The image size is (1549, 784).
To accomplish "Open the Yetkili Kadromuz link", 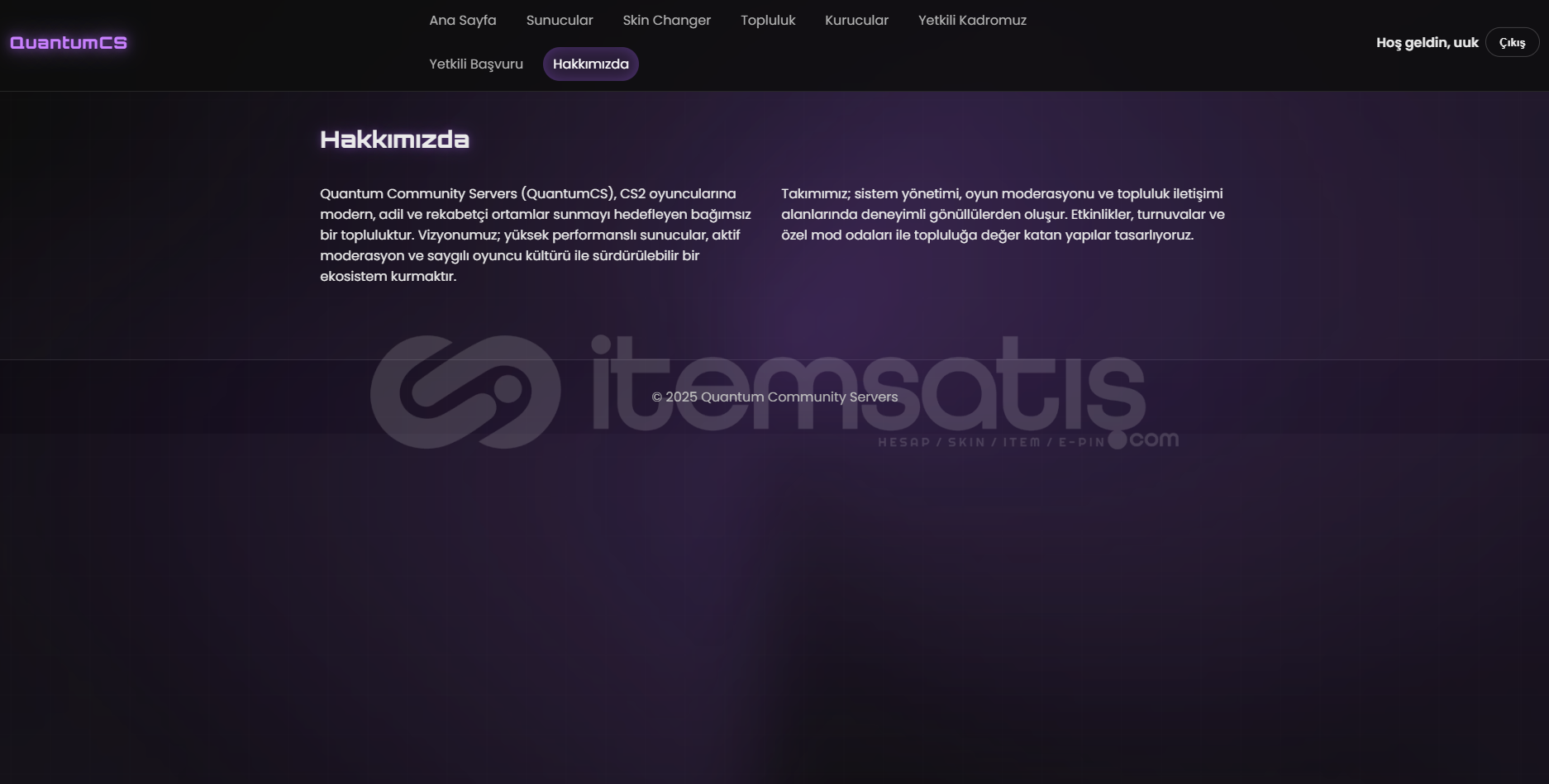I will click(972, 21).
